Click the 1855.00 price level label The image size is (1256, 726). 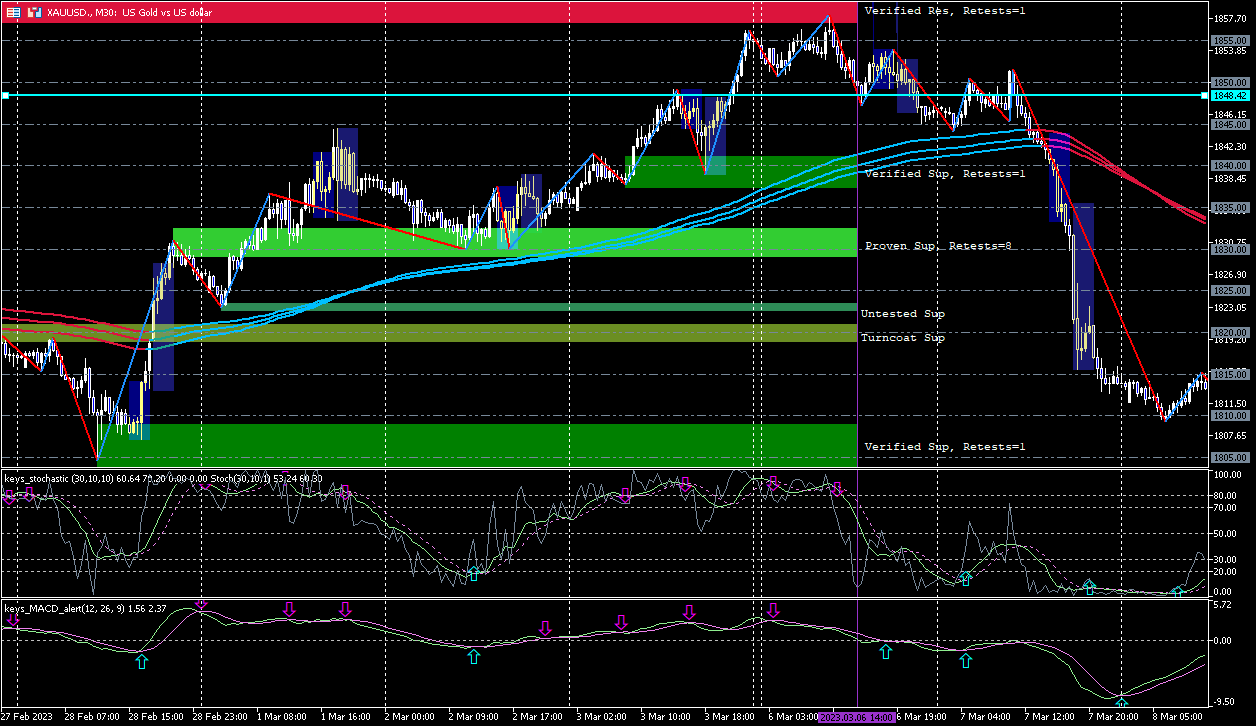[1228, 41]
